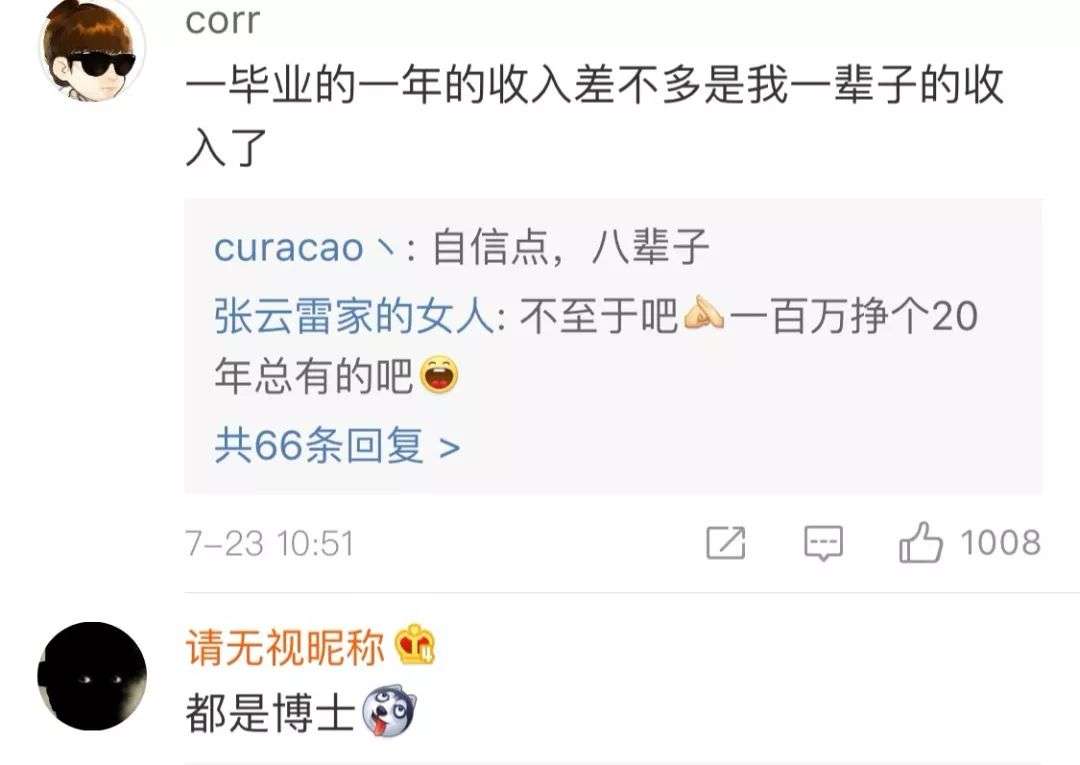Tap the arrow after 共66条回复
1080x765 pixels.
[449, 448]
